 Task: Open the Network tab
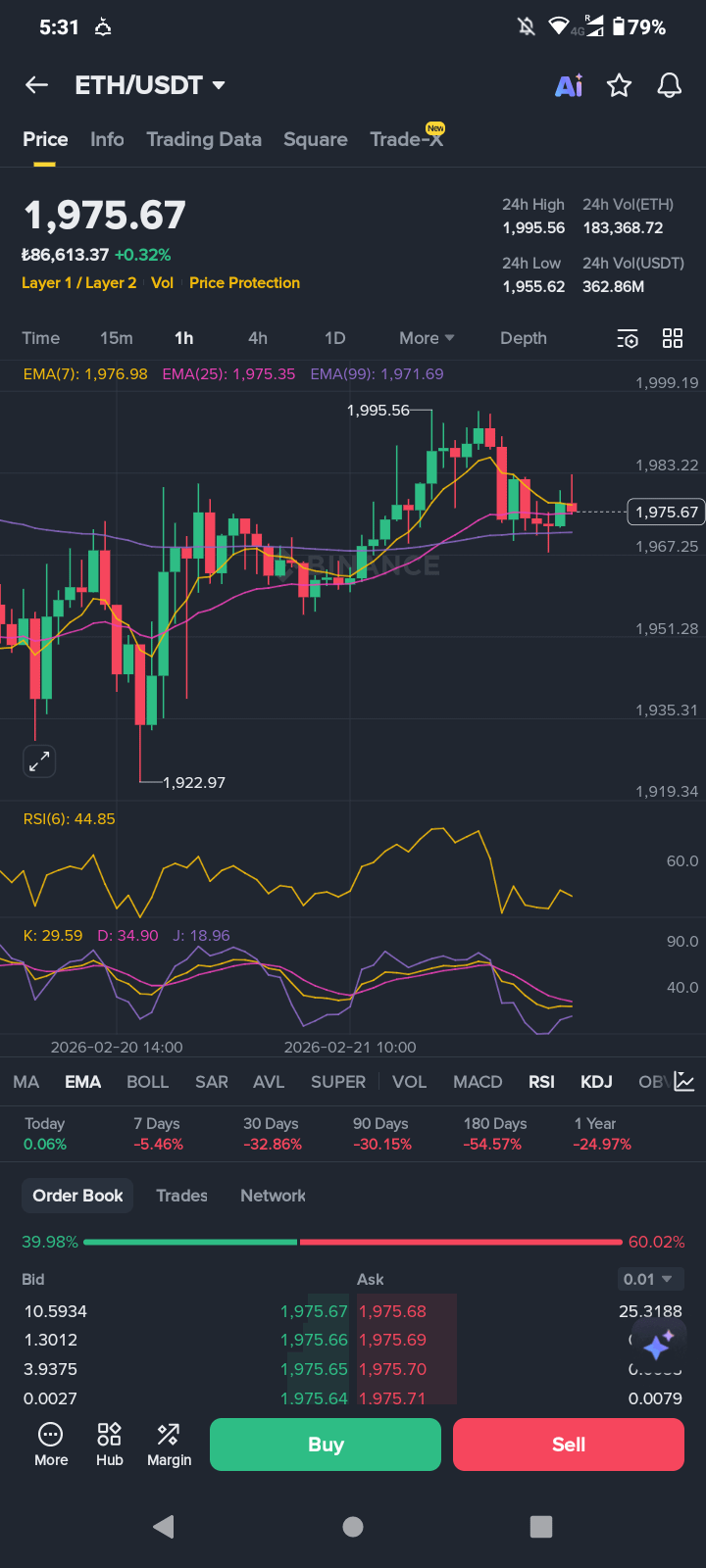tap(274, 1196)
